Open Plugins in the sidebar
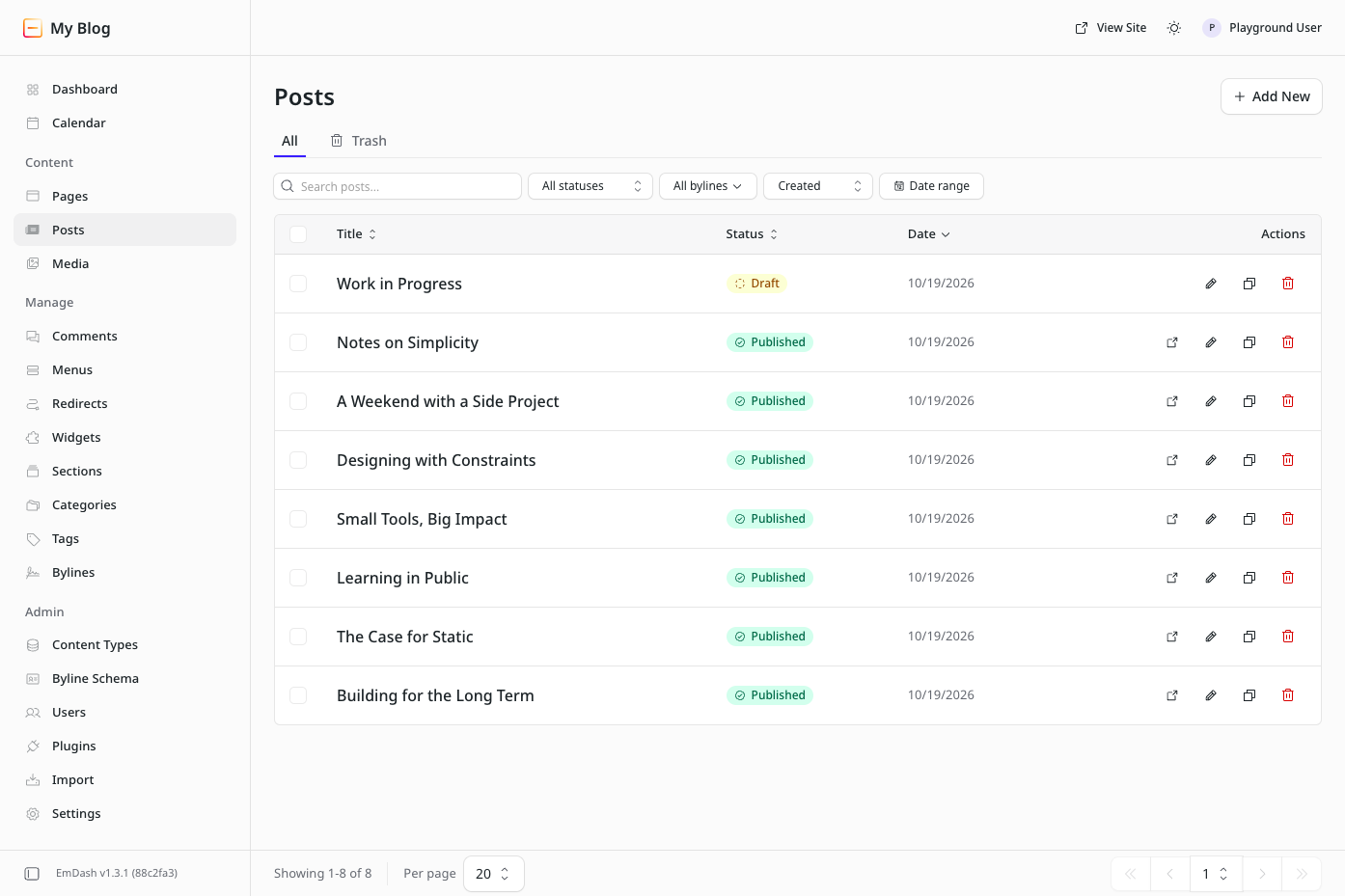The width and height of the screenshot is (1345, 896). click(124, 746)
